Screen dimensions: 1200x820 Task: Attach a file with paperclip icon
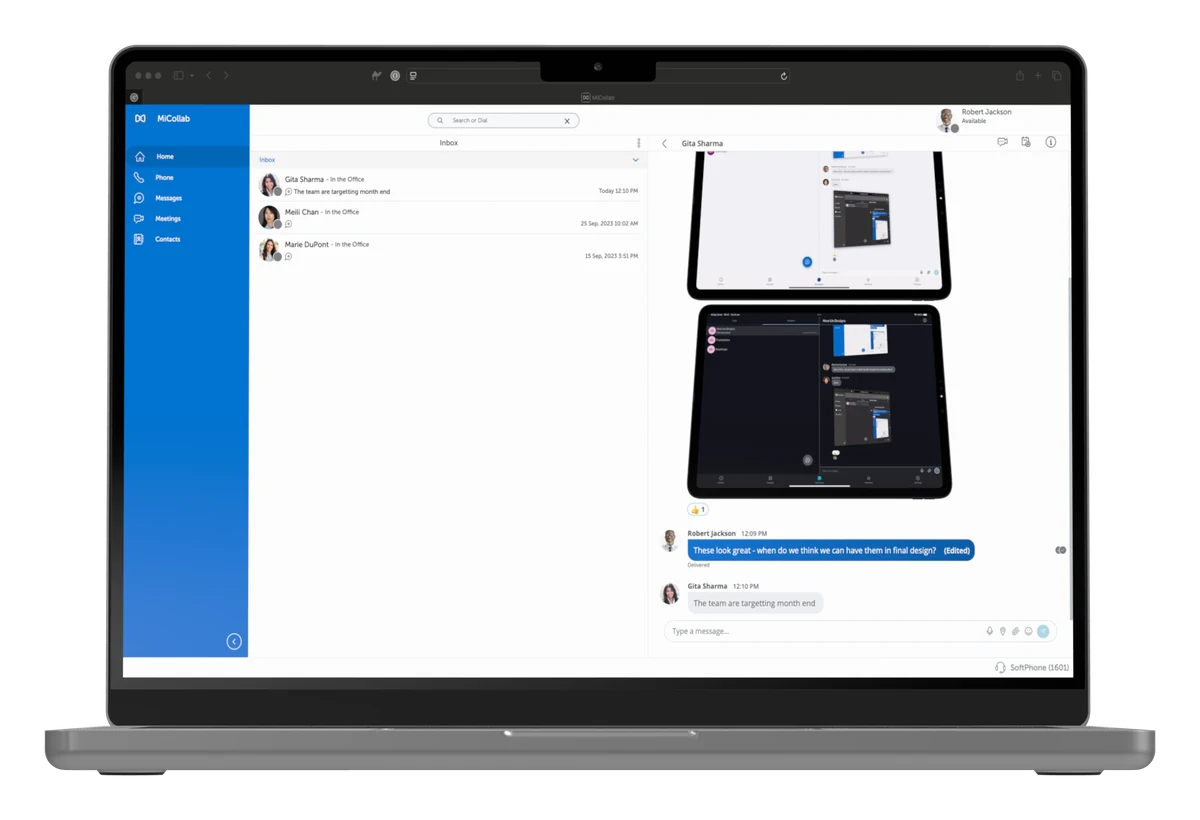[1016, 631]
